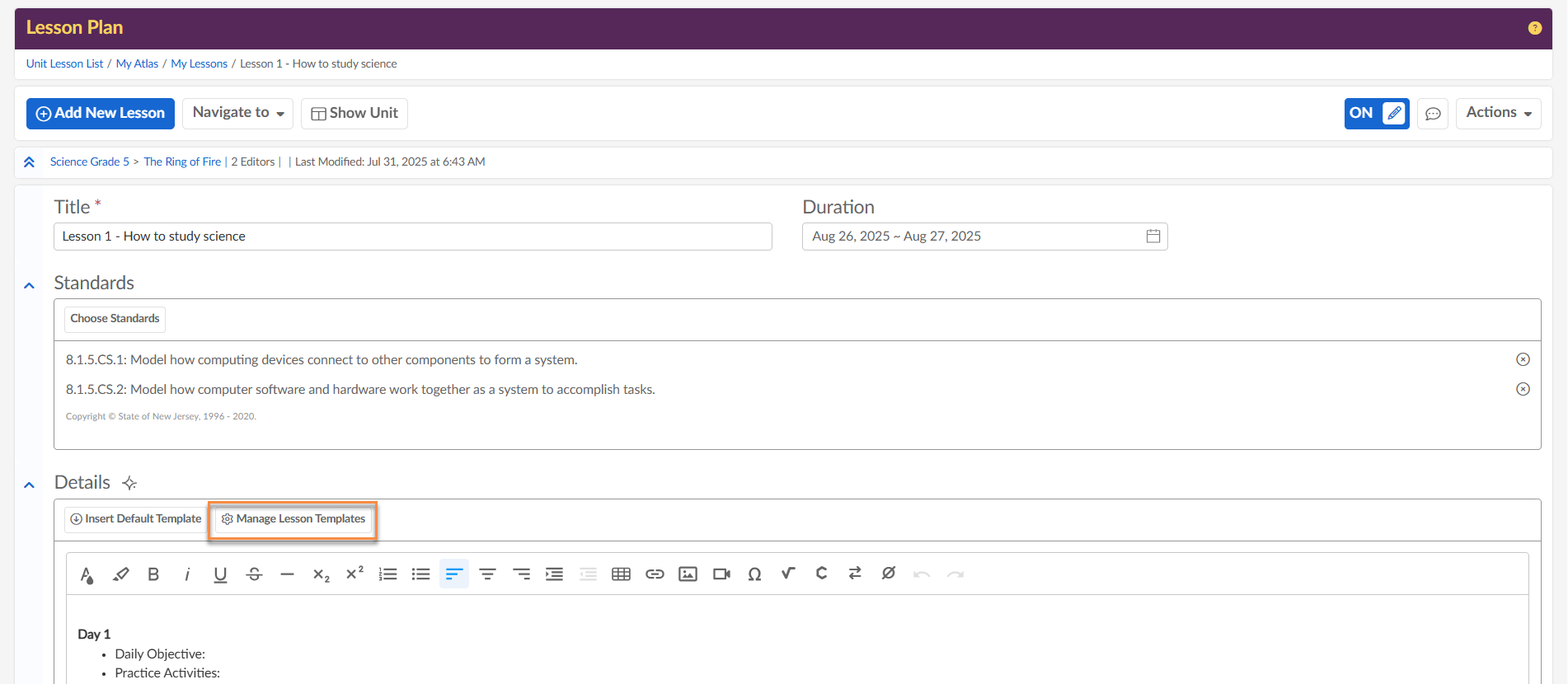Go to My Atlas breadcrumb
Image resolution: width=1568 pixels, height=684 pixels.
(x=137, y=64)
